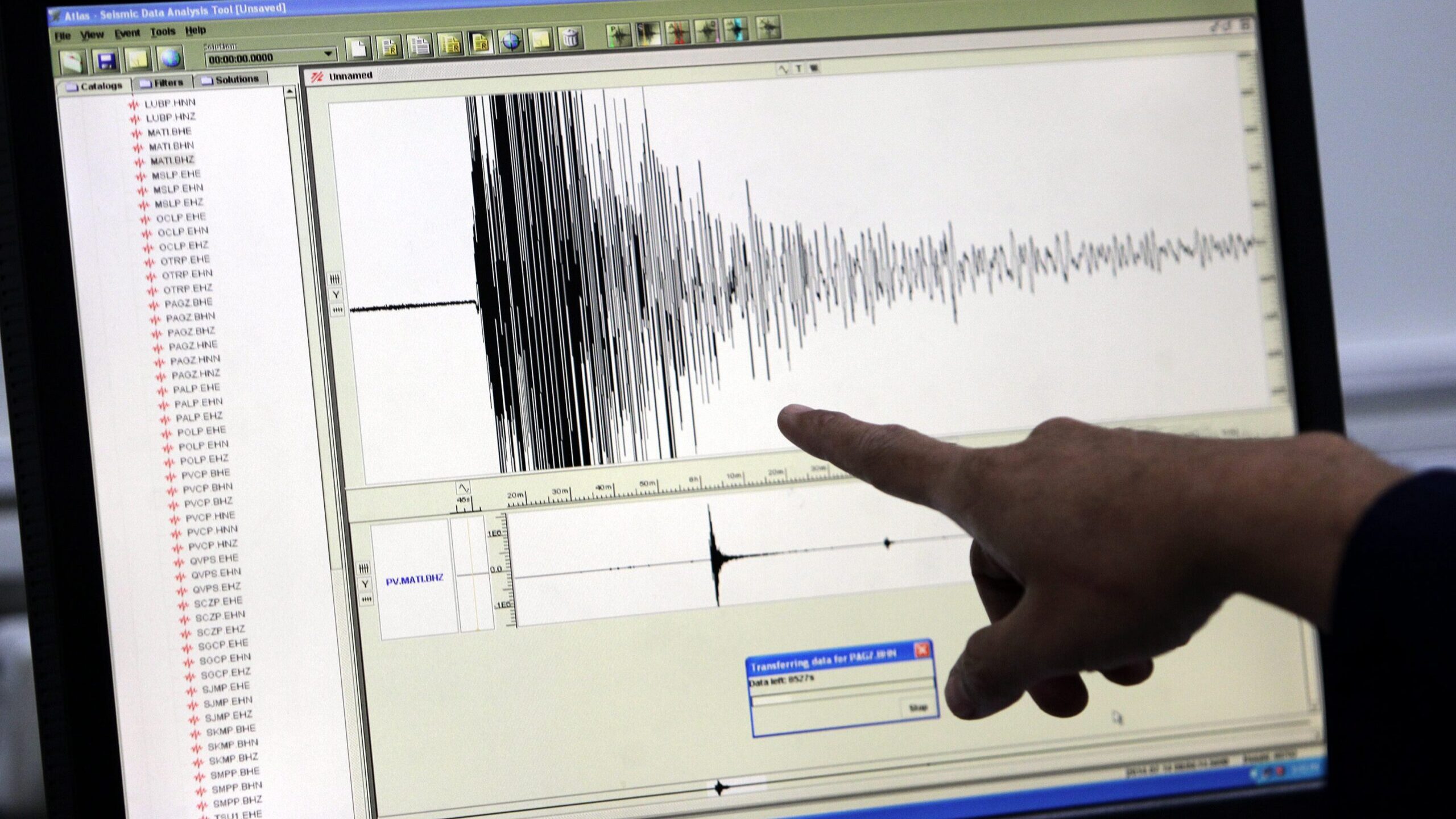This screenshot has width=1456, height=819.
Task: Expand the MATI.BHZ channel item
Action: click(x=172, y=160)
